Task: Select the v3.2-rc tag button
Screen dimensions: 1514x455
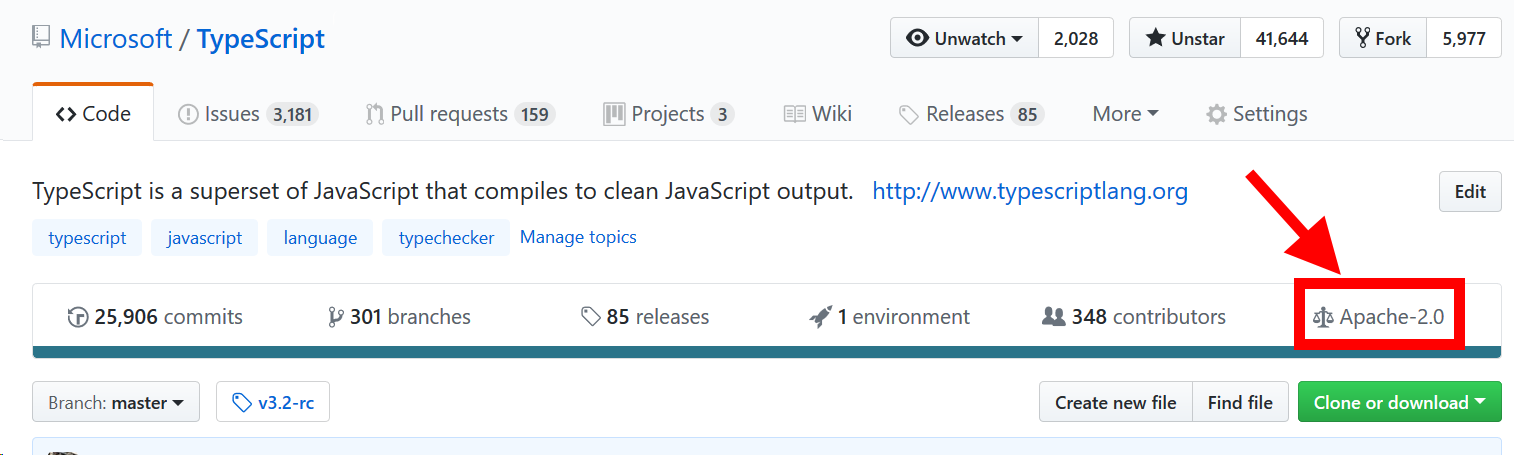Action: point(273,403)
